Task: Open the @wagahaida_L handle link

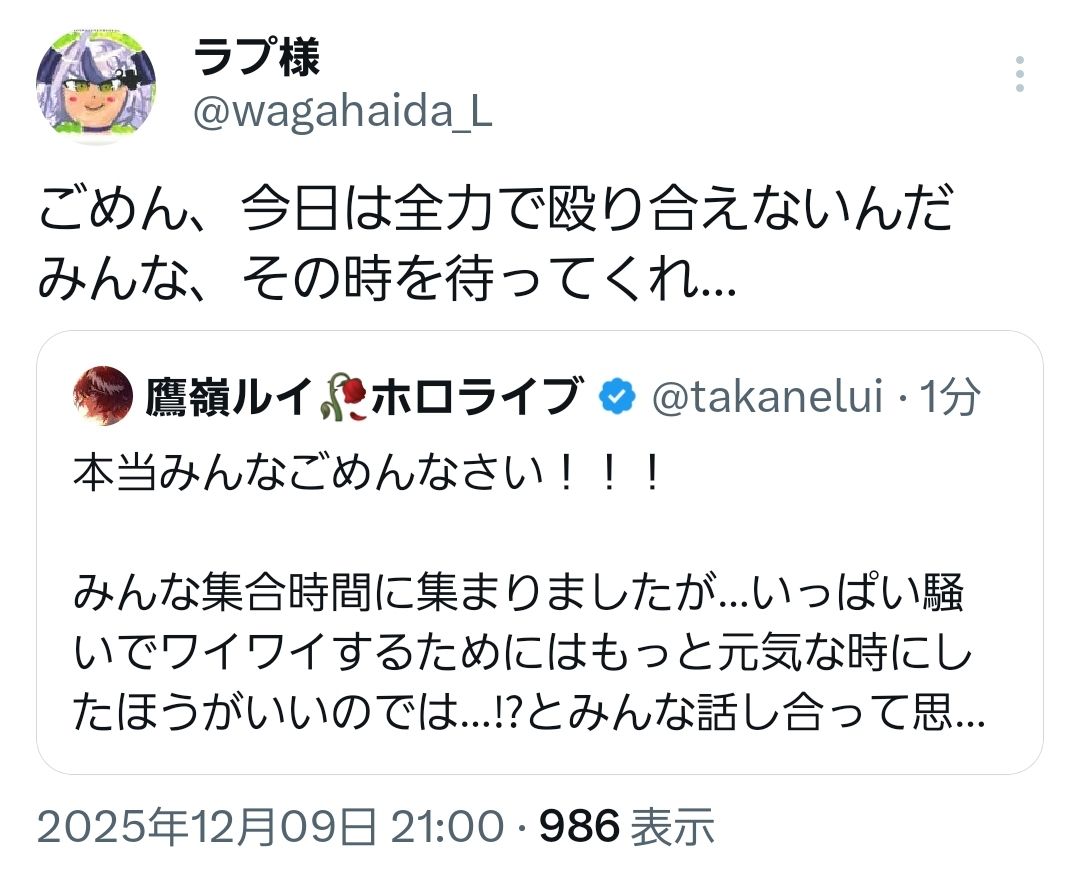Action: (x=341, y=114)
